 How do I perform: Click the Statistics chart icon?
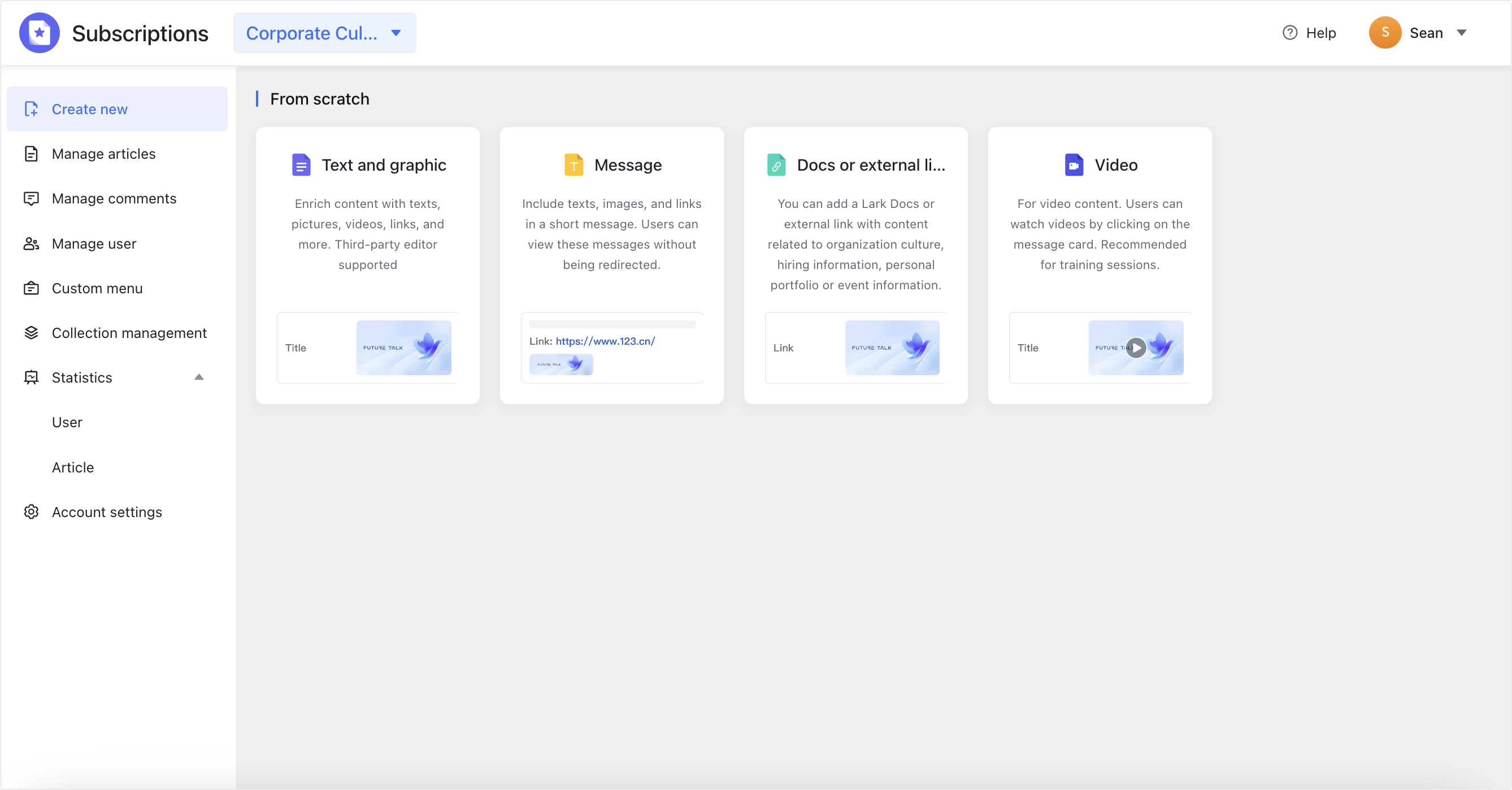point(31,377)
